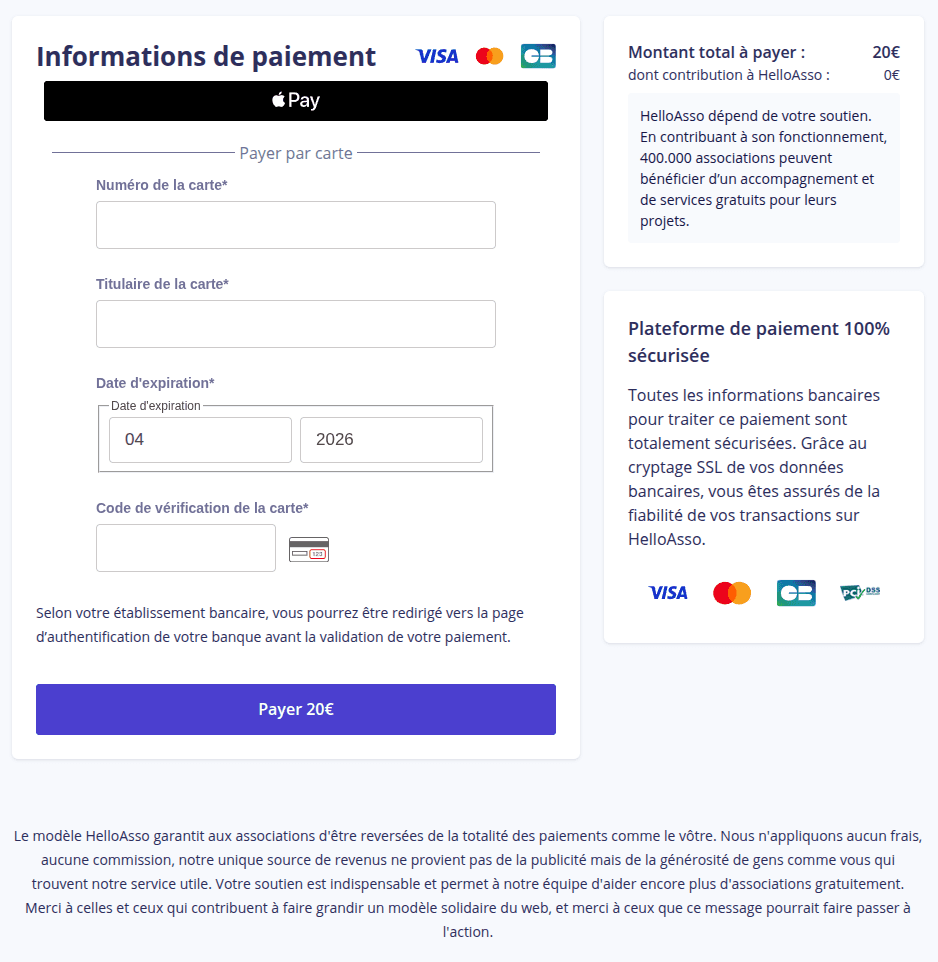
Task: Click the Apple Pay logo inside the black button
Action: coord(295,100)
